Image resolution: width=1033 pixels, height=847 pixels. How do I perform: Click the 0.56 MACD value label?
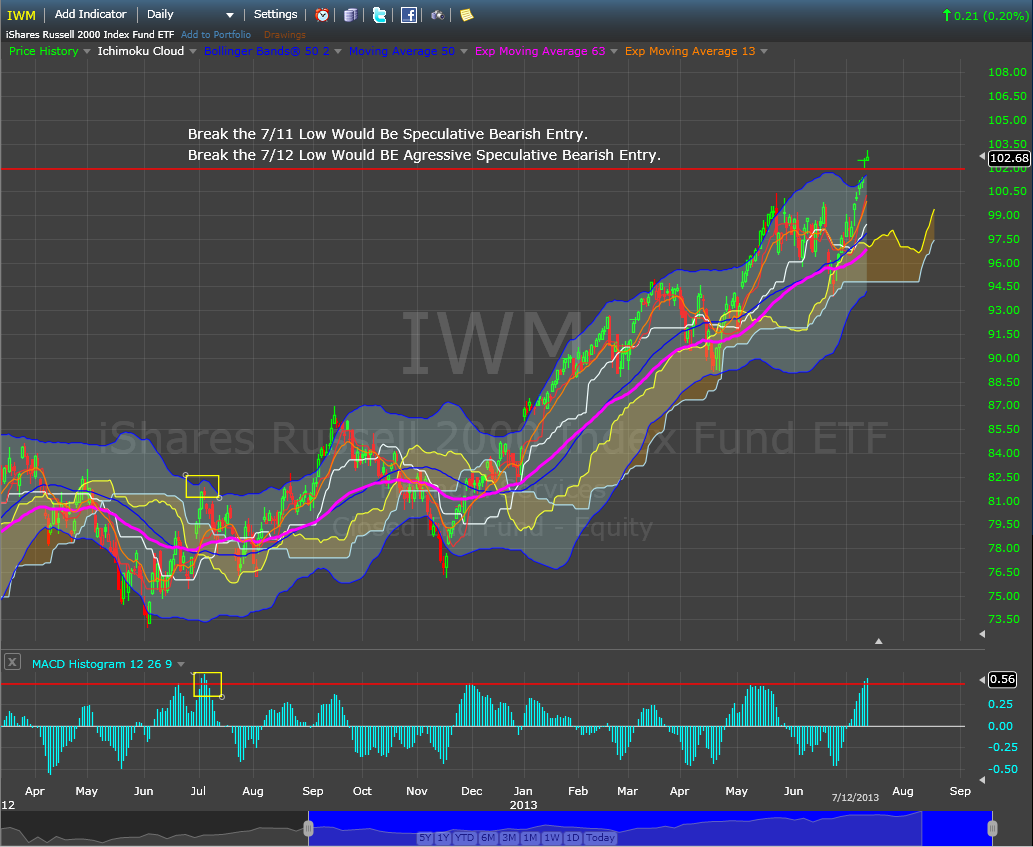tap(1003, 679)
